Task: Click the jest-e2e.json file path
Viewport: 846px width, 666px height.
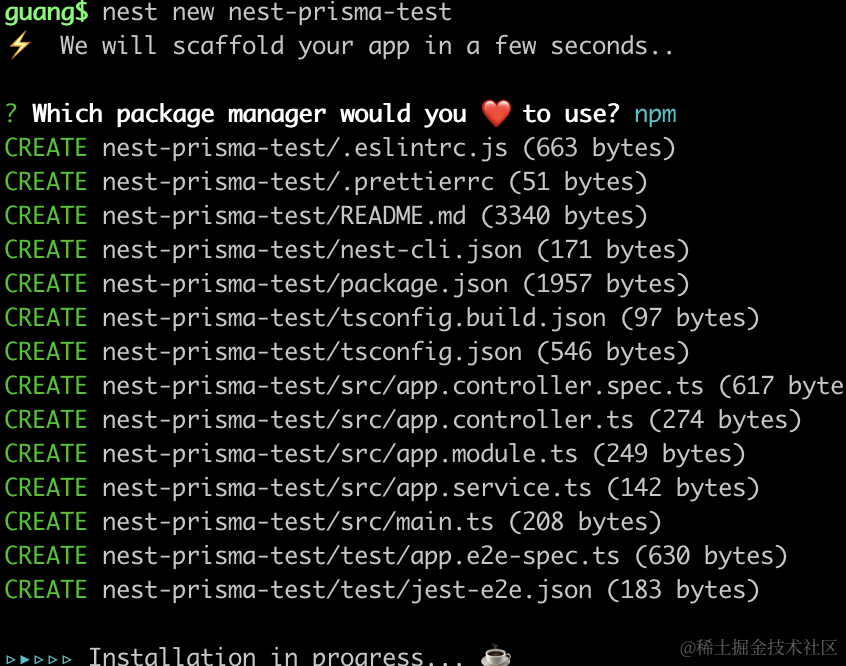Action: pos(347,590)
